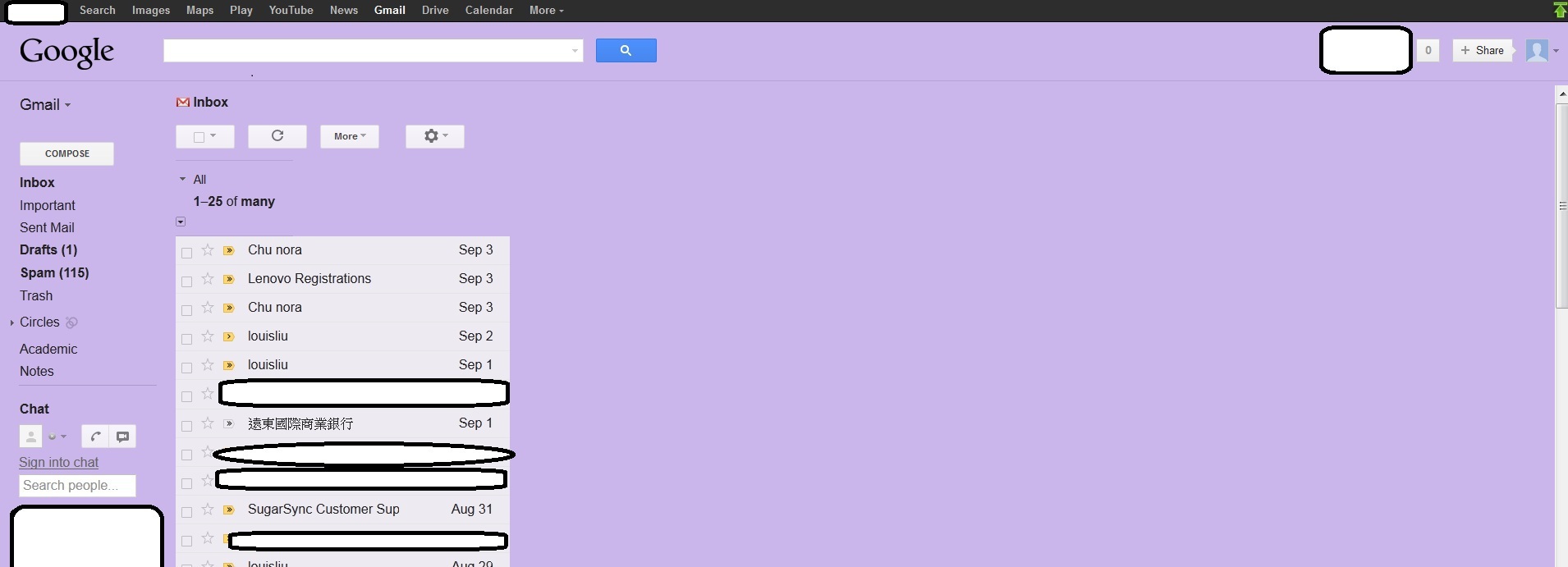Toggle importance marker on louisliu Sep 1 email
1568x567 pixels.
click(x=229, y=365)
